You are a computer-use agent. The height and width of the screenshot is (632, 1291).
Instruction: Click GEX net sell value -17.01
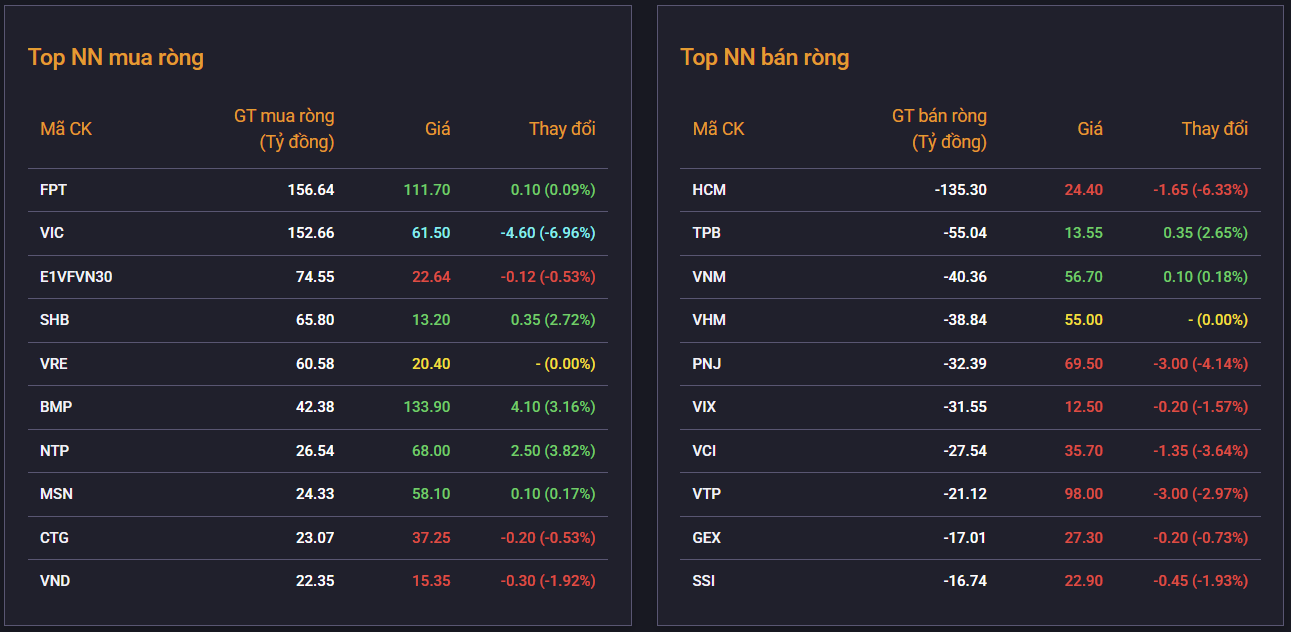[x=965, y=538]
